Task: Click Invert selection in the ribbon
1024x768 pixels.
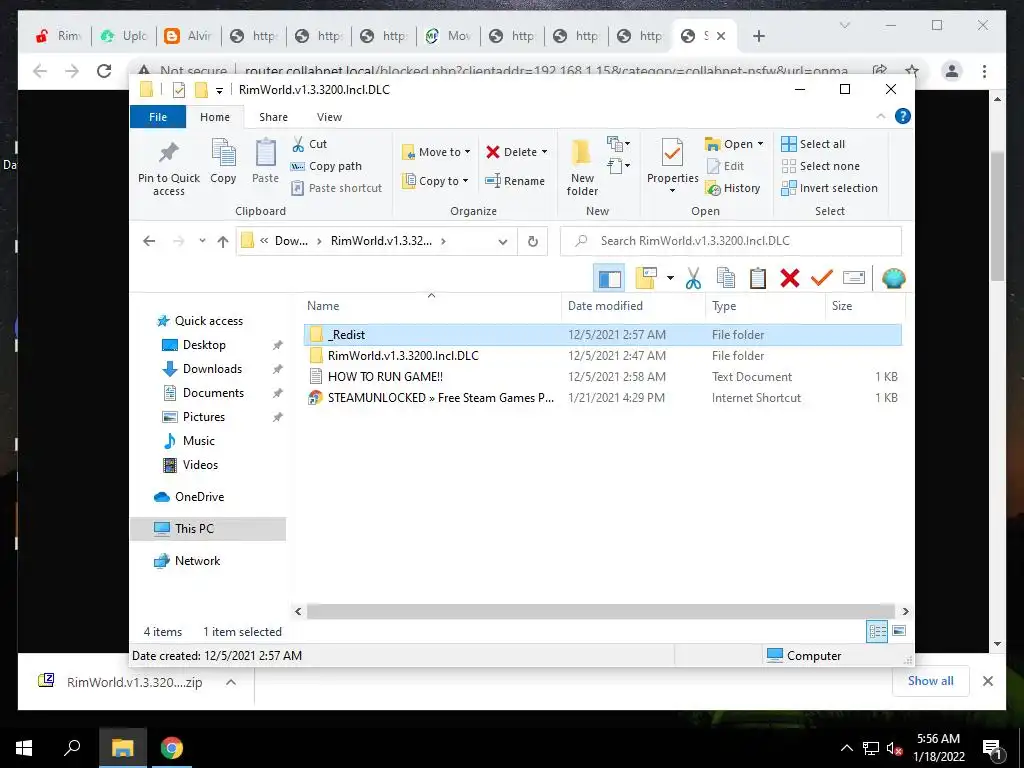Action: click(829, 188)
